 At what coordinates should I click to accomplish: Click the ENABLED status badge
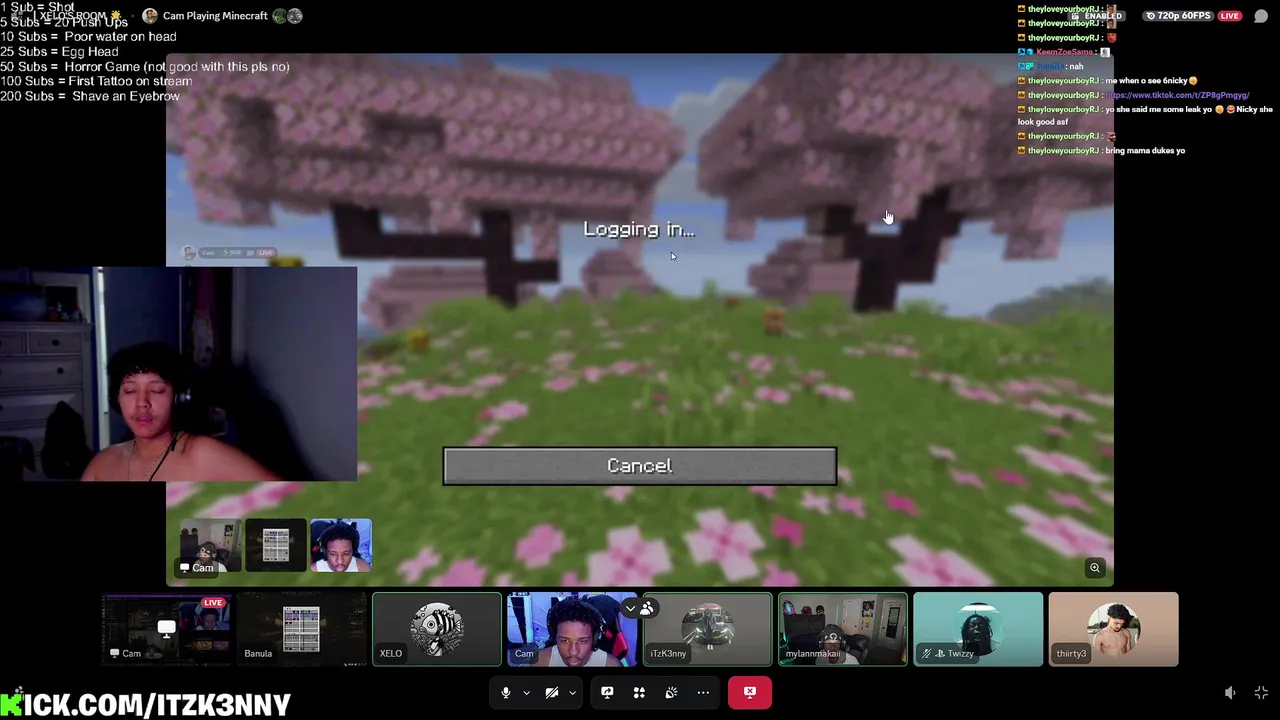[x=1097, y=16]
